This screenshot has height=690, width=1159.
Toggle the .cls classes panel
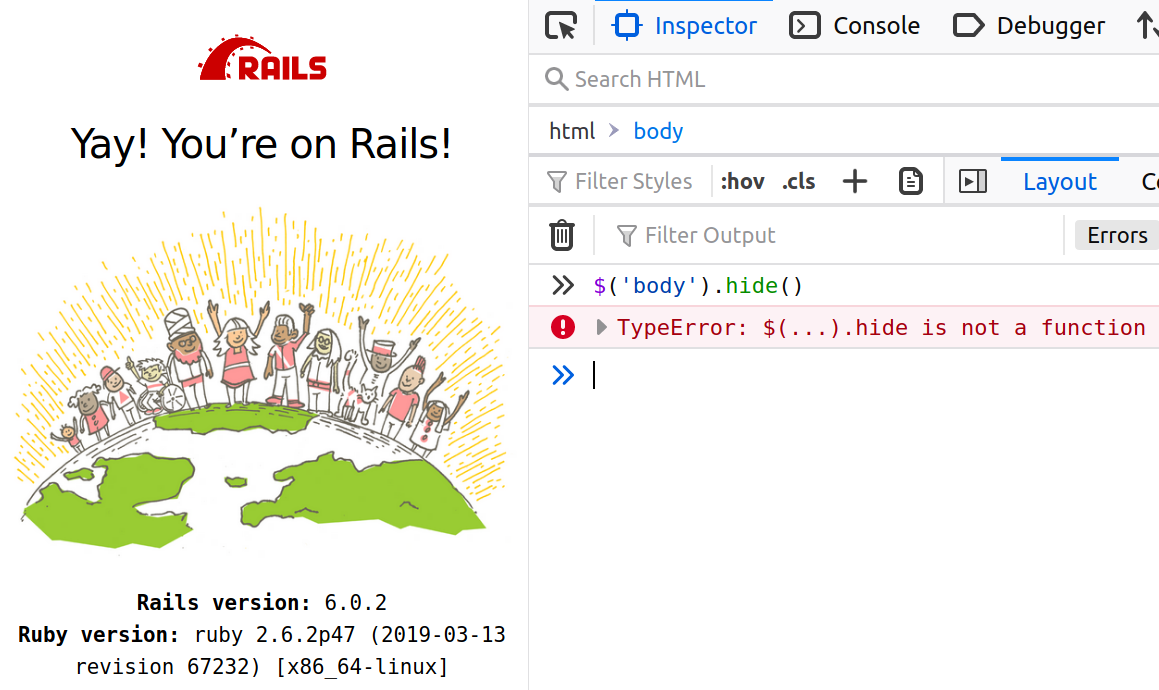point(798,181)
